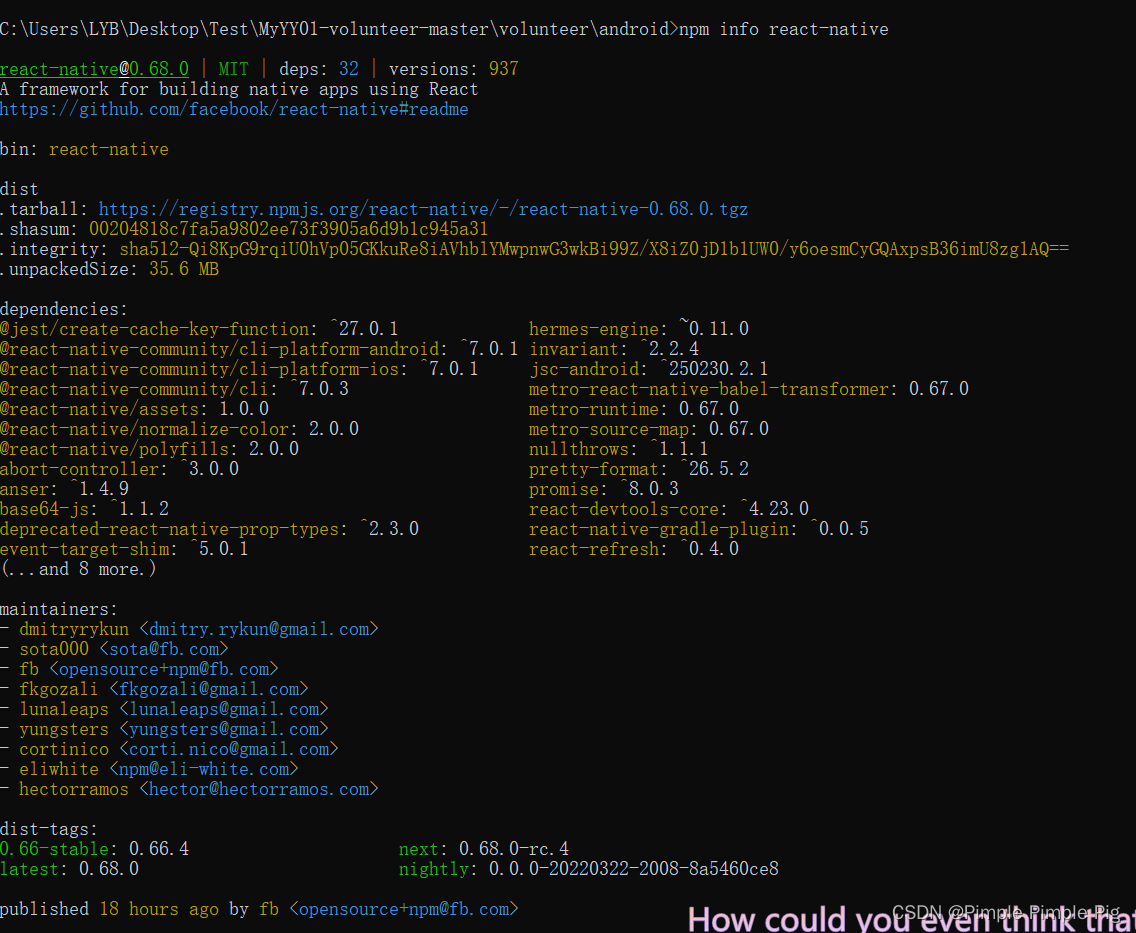Click the deps count 32

348,70
